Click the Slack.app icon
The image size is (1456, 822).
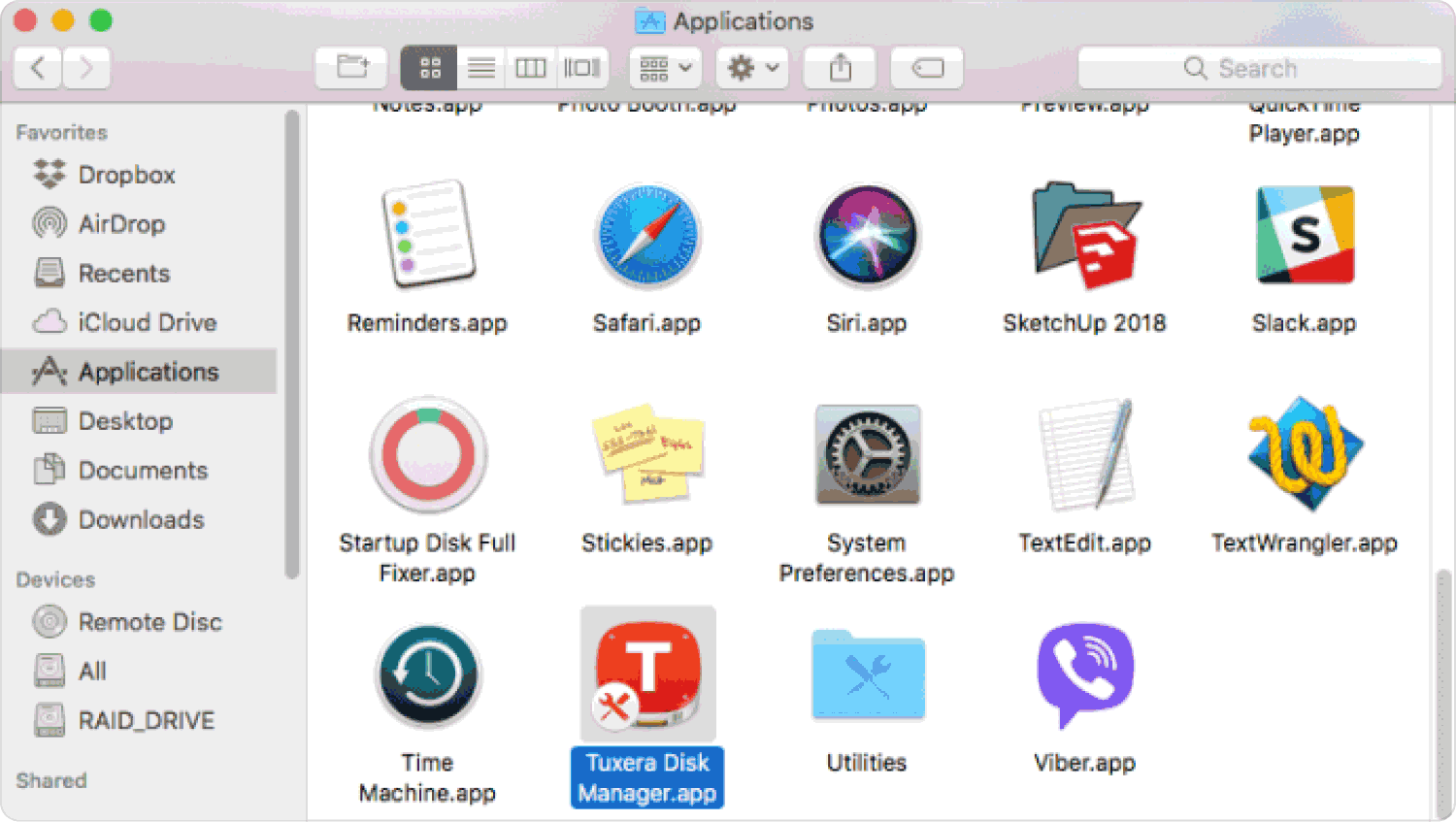1304,236
